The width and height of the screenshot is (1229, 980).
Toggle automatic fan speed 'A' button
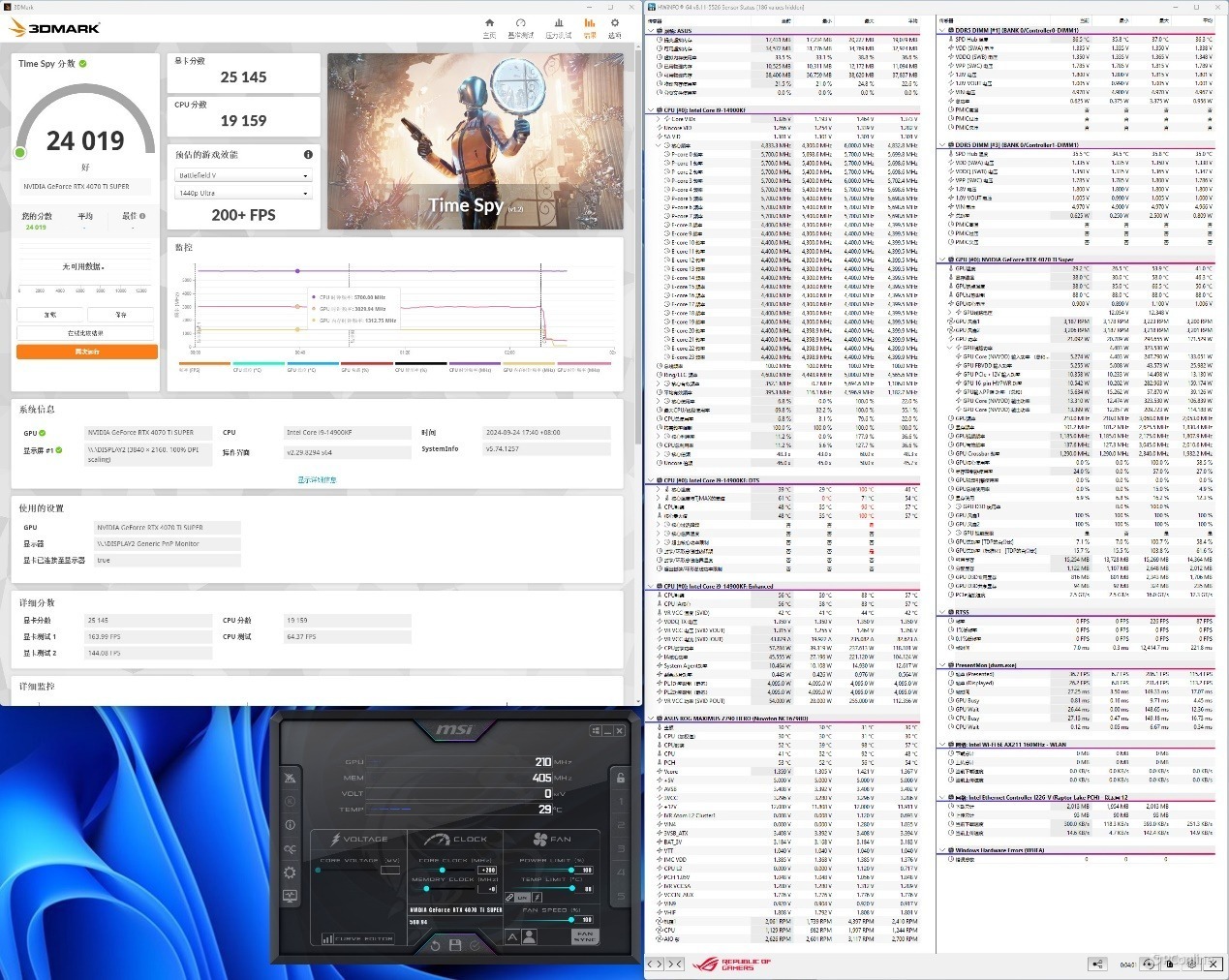tap(512, 936)
